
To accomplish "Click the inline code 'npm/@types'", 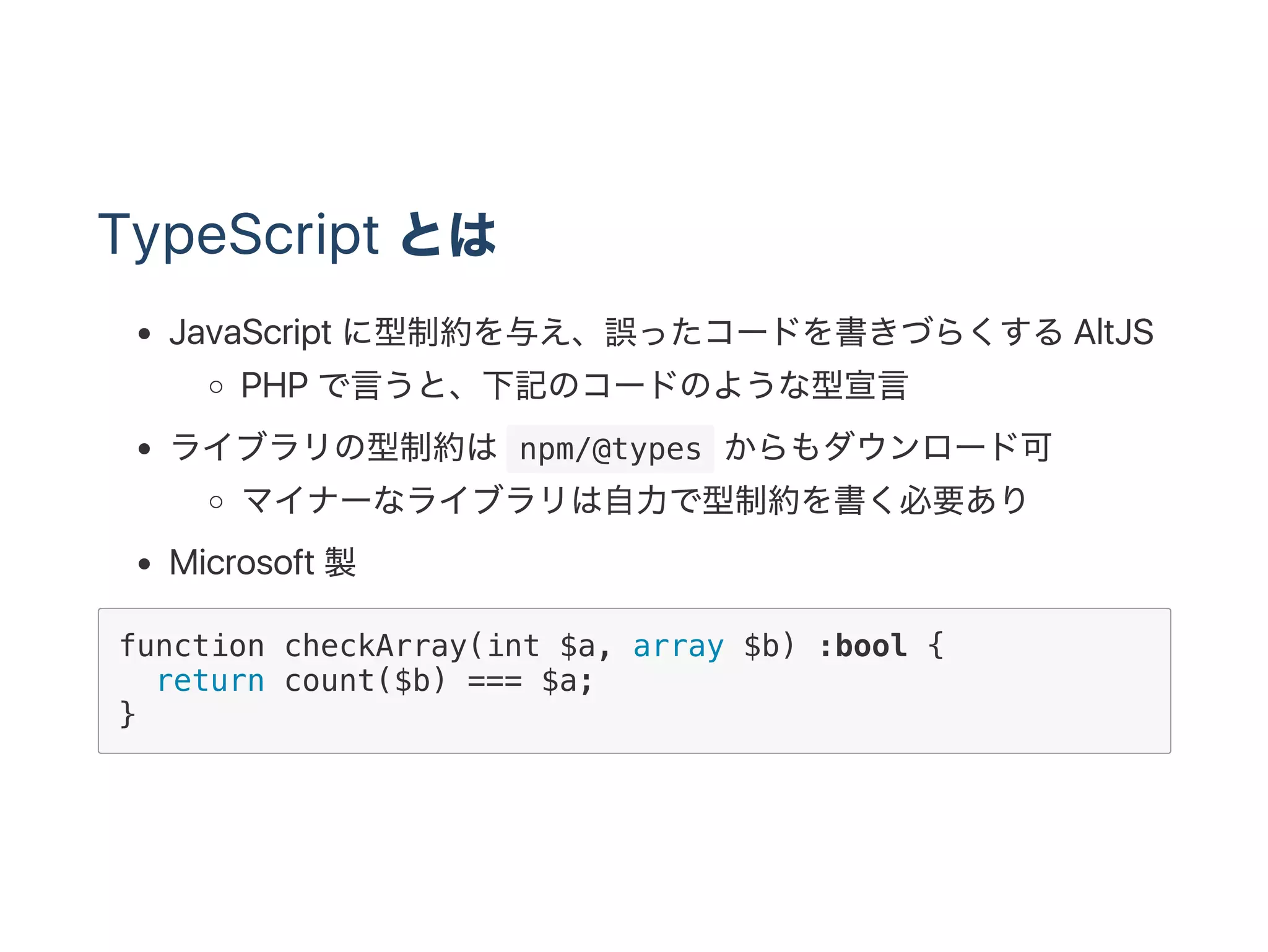I will (x=610, y=449).
